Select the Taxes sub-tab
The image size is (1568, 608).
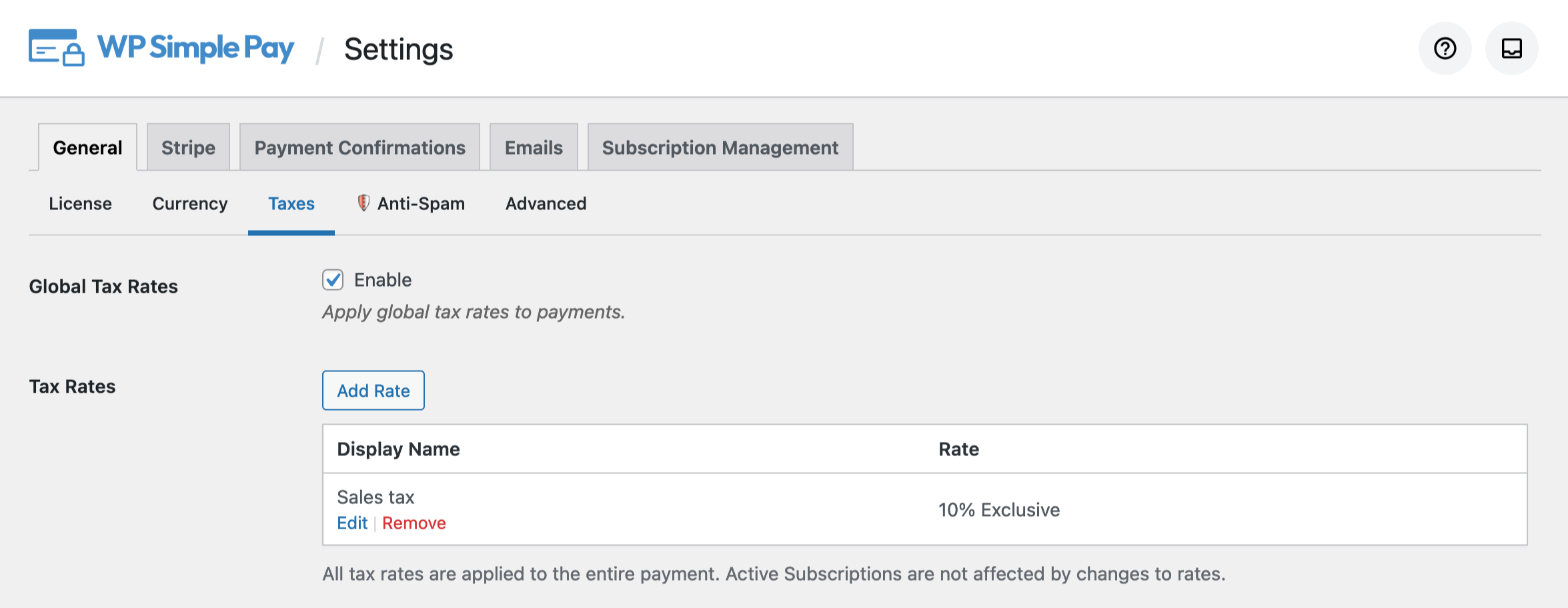pyautogui.click(x=291, y=204)
